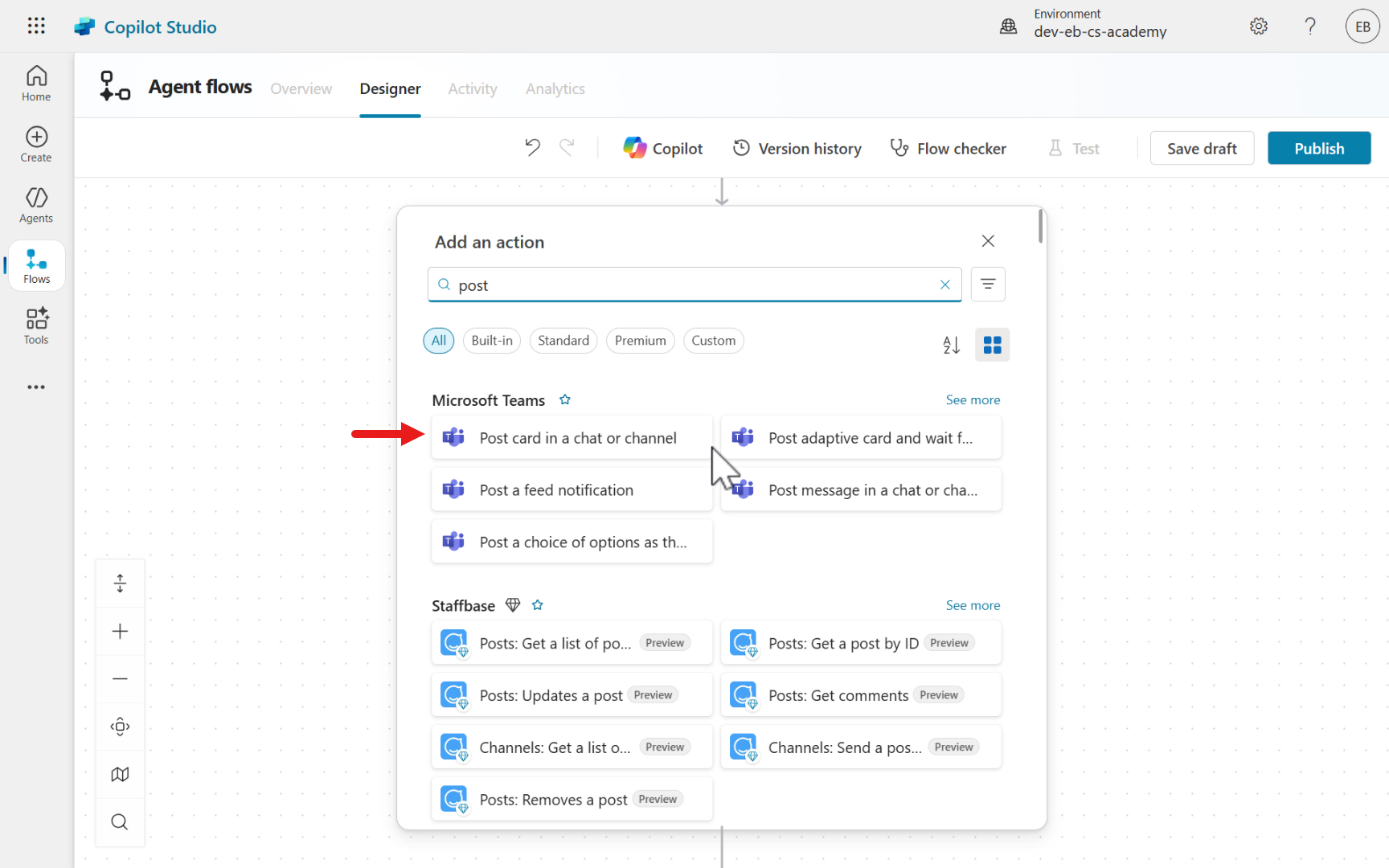Image resolution: width=1389 pixels, height=868 pixels.
Task: Open the app launcher waffle icon
Action: [x=36, y=27]
